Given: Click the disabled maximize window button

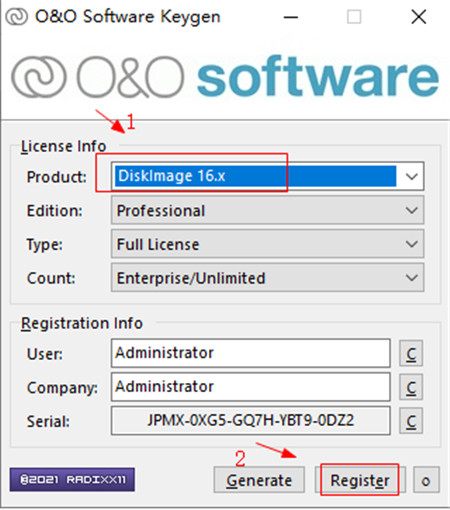Looking at the screenshot, I should 354,17.
